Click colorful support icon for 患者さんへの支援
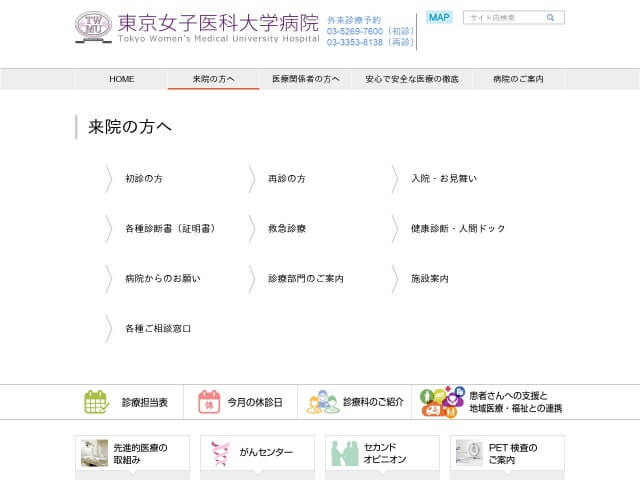Screen dimensions: 640x480 (x=442, y=402)
